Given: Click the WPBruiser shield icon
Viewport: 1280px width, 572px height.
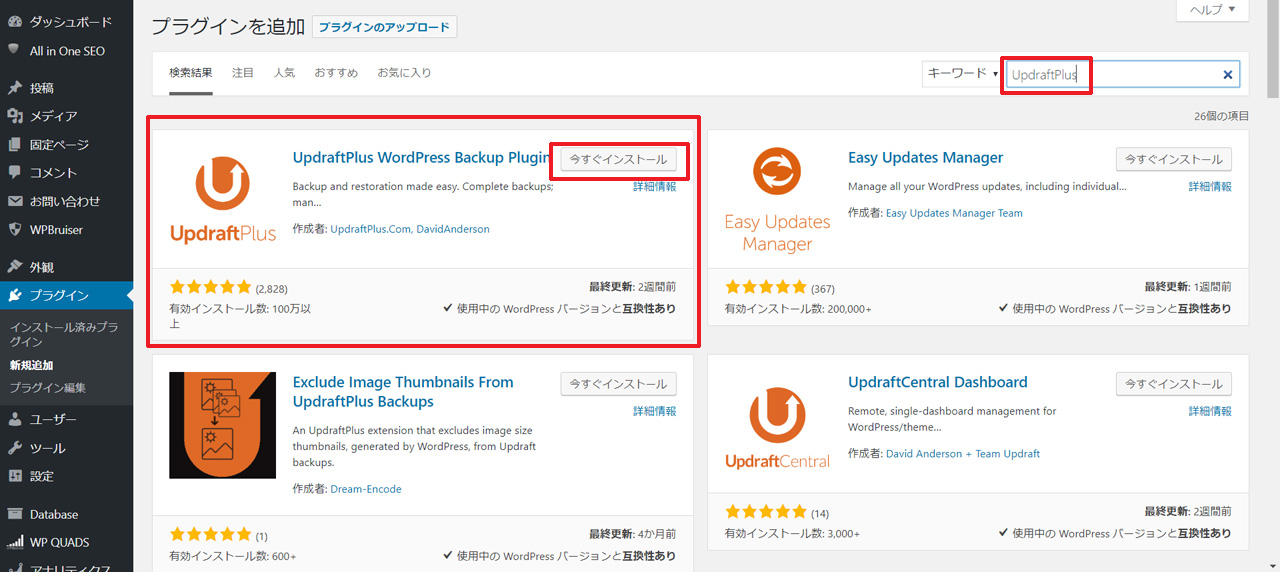Looking at the screenshot, I should coord(15,229).
